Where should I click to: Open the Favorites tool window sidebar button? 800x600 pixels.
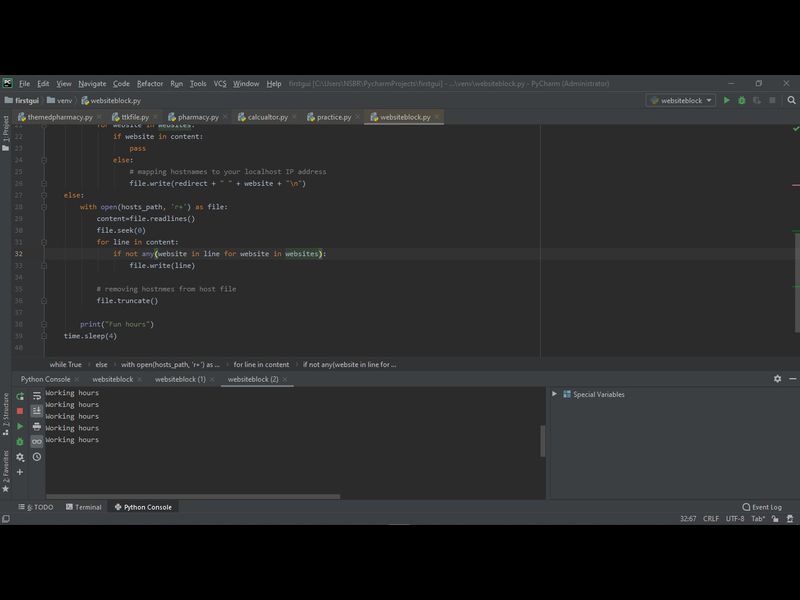coord(6,471)
